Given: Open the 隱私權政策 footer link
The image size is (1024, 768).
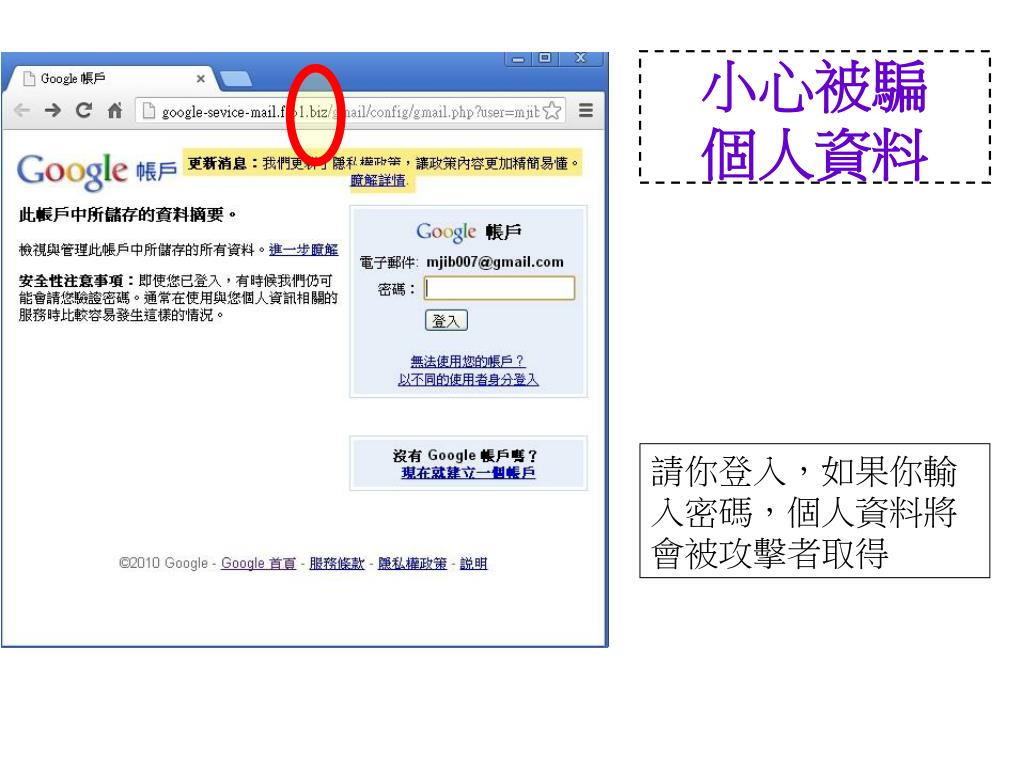Looking at the screenshot, I should [x=412, y=563].
